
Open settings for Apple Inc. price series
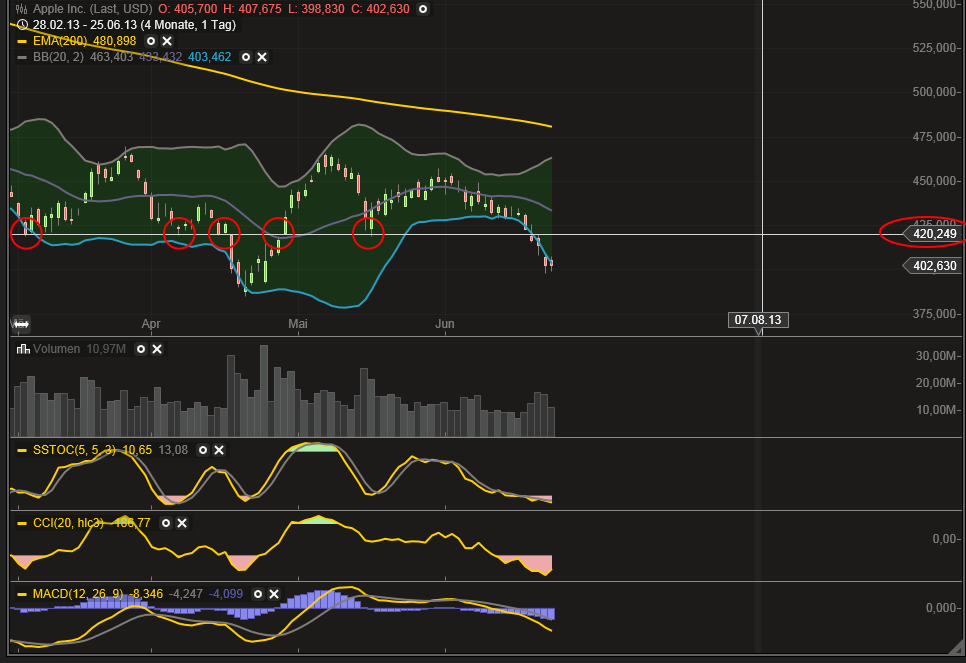(x=423, y=9)
